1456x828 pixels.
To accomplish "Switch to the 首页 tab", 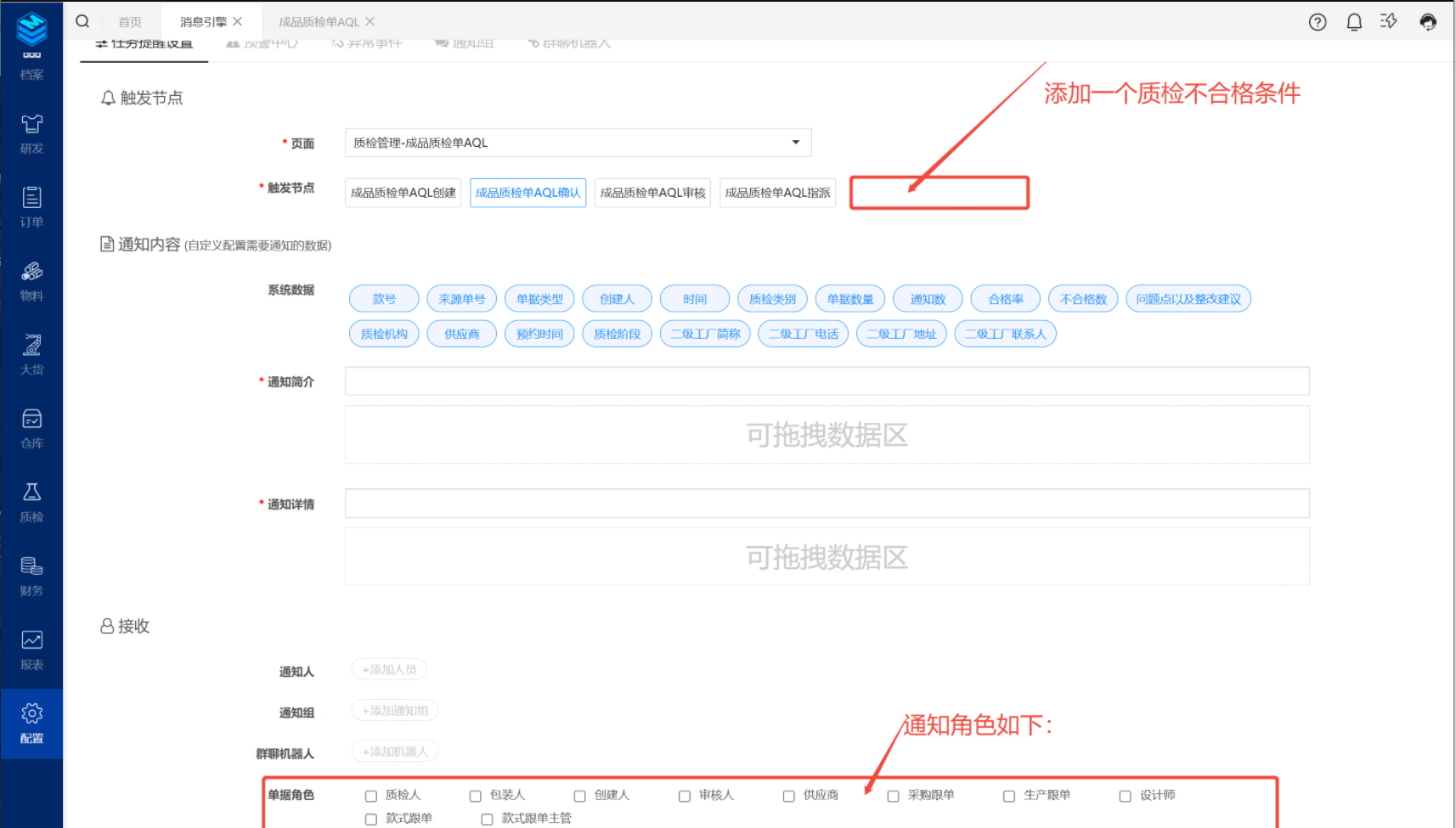I will click(130, 22).
